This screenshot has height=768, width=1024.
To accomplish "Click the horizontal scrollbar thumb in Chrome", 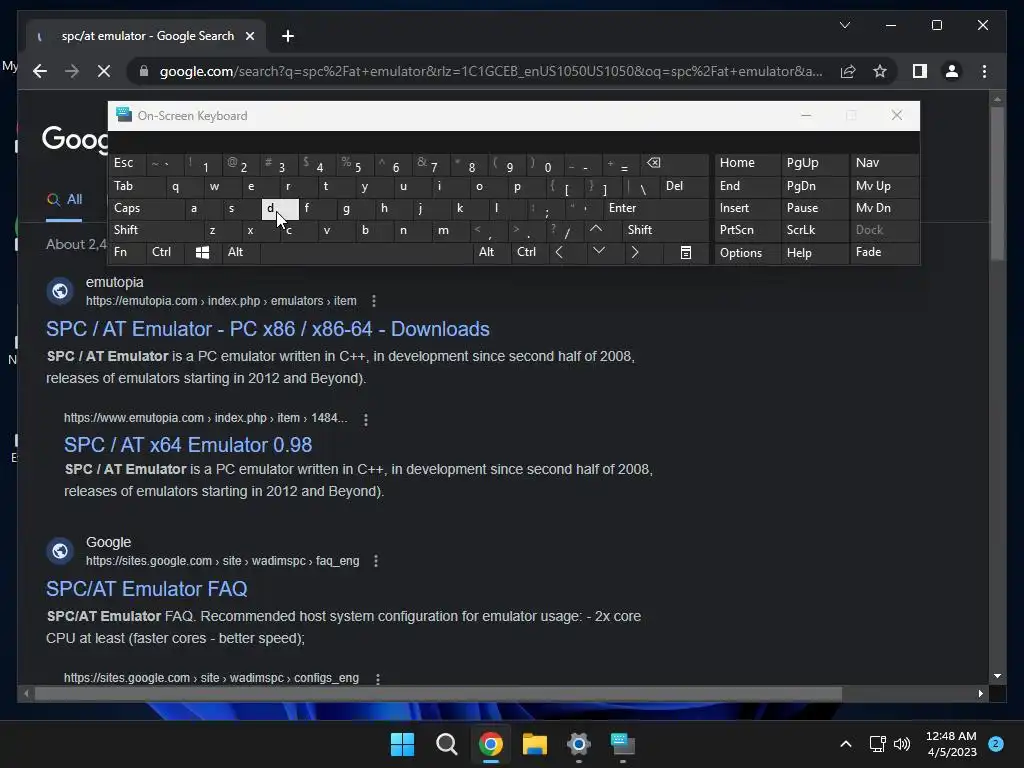I will click(438, 694).
